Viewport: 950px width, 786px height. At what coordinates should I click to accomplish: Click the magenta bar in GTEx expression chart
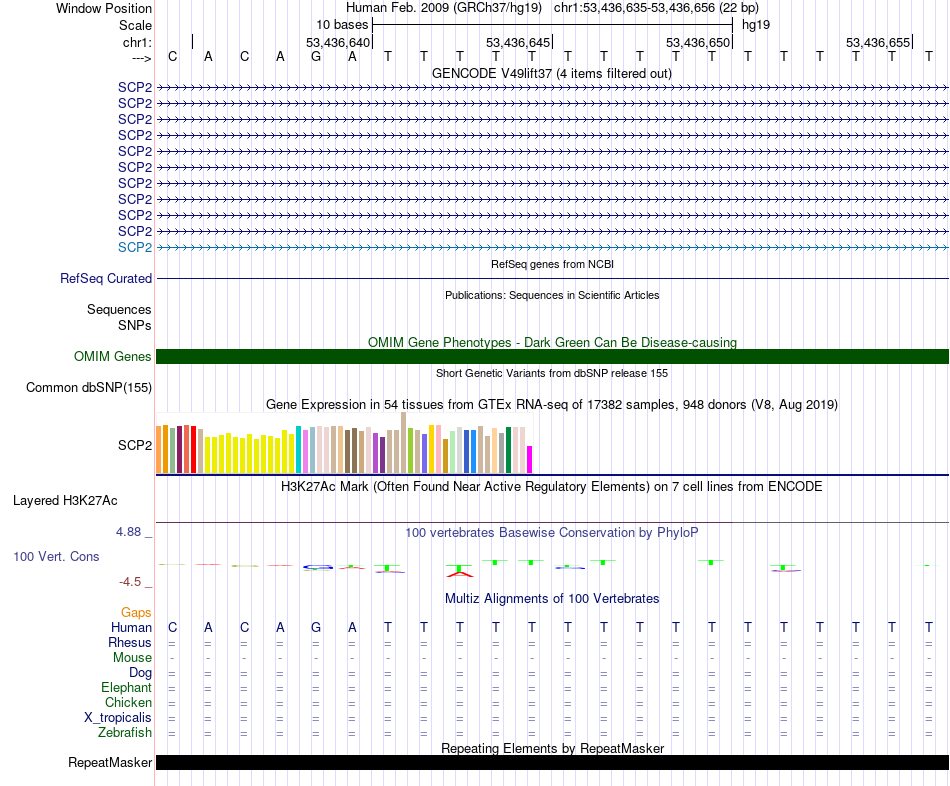tap(530, 459)
